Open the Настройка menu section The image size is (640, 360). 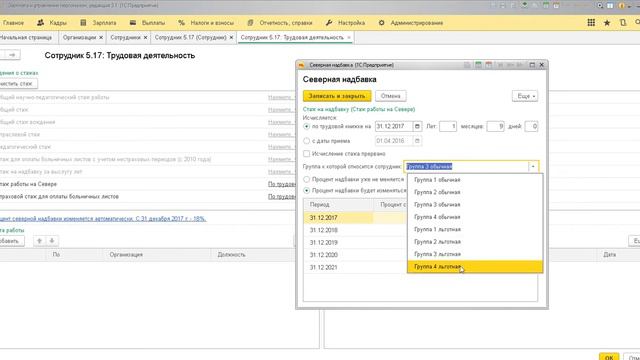point(345,23)
